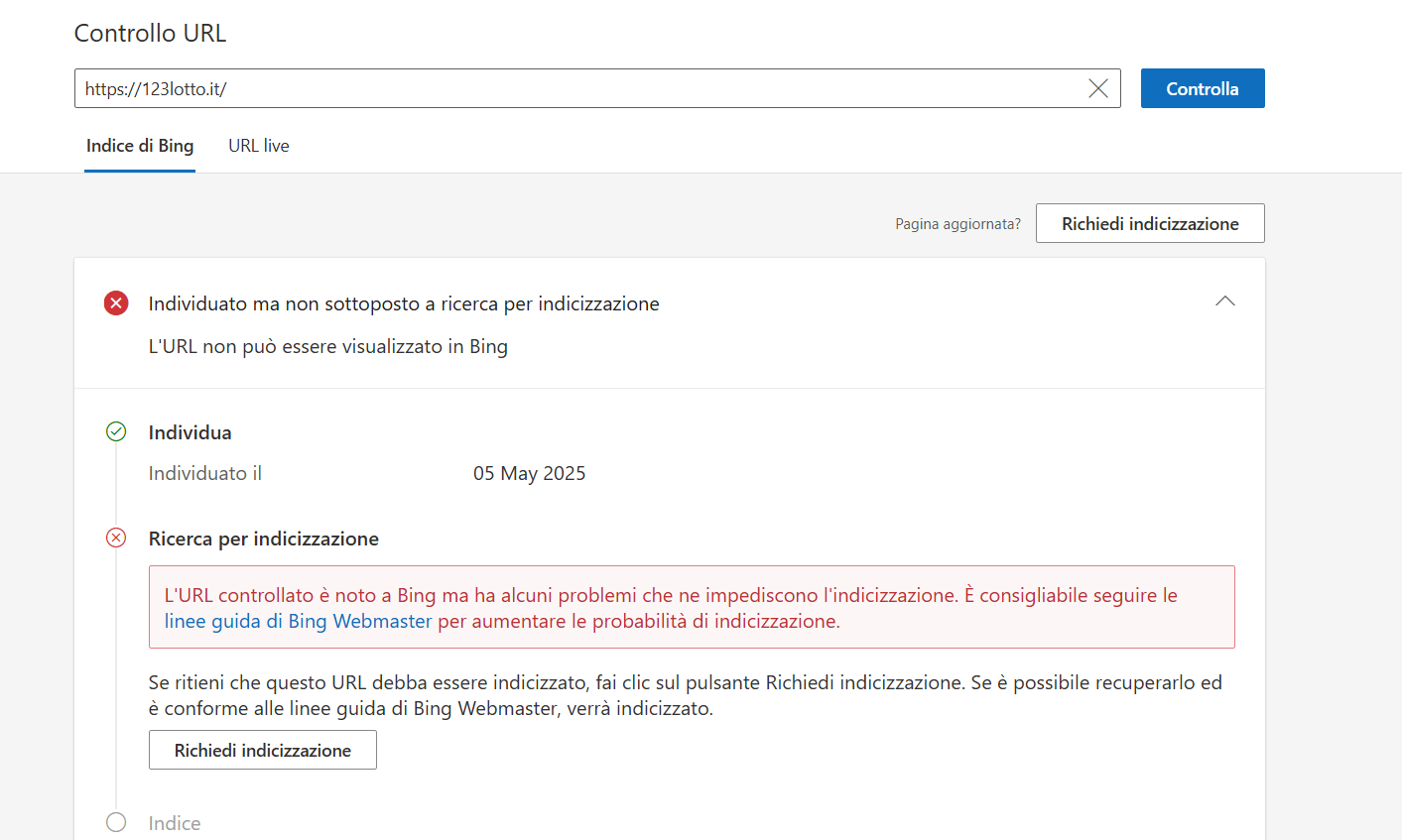Viewport: 1402px width, 840px height.
Task: Click the empty circle icon beside Indice
Action: click(x=116, y=822)
